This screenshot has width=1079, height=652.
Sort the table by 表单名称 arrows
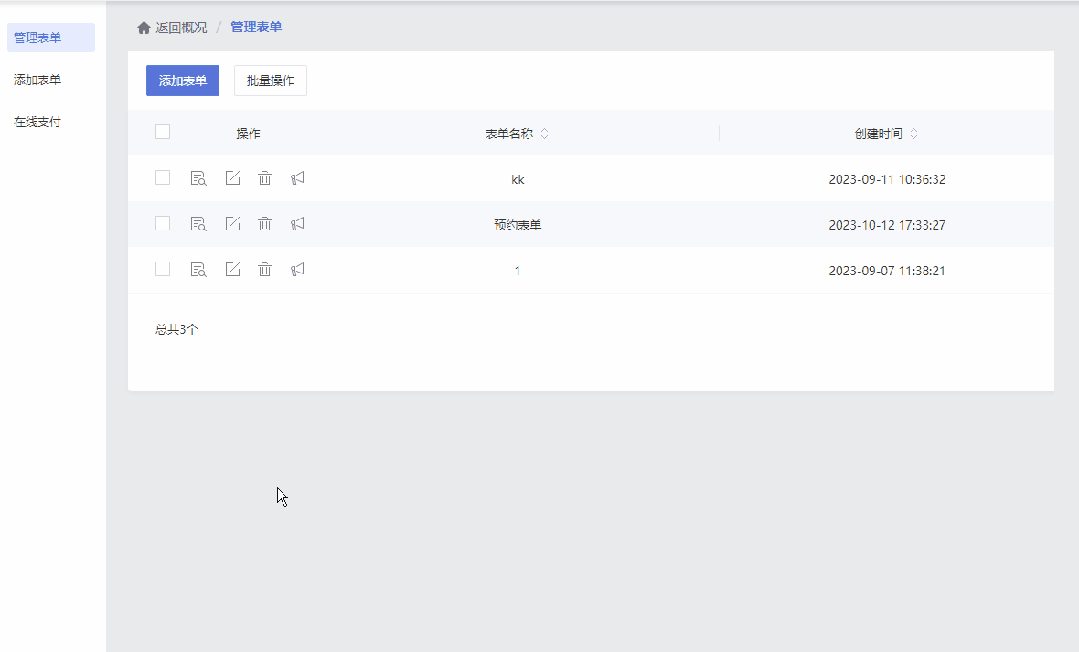tap(544, 134)
